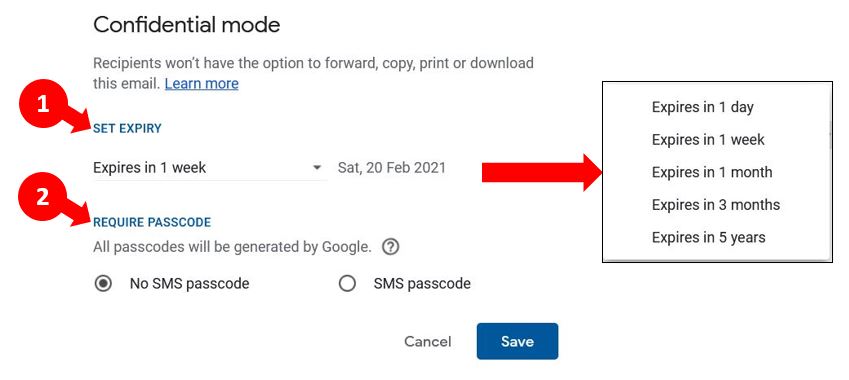Click the expiry dropdown arrow
The height and width of the screenshot is (380, 849).
(x=317, y=168)
